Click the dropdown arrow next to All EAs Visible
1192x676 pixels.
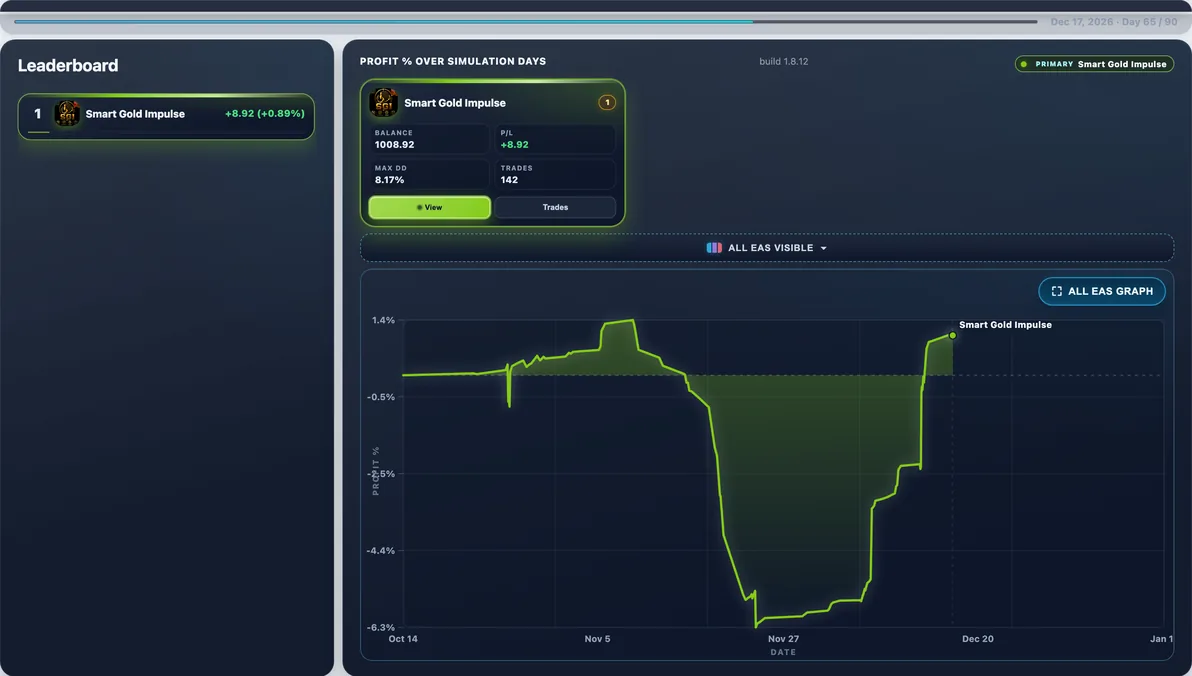823,249
